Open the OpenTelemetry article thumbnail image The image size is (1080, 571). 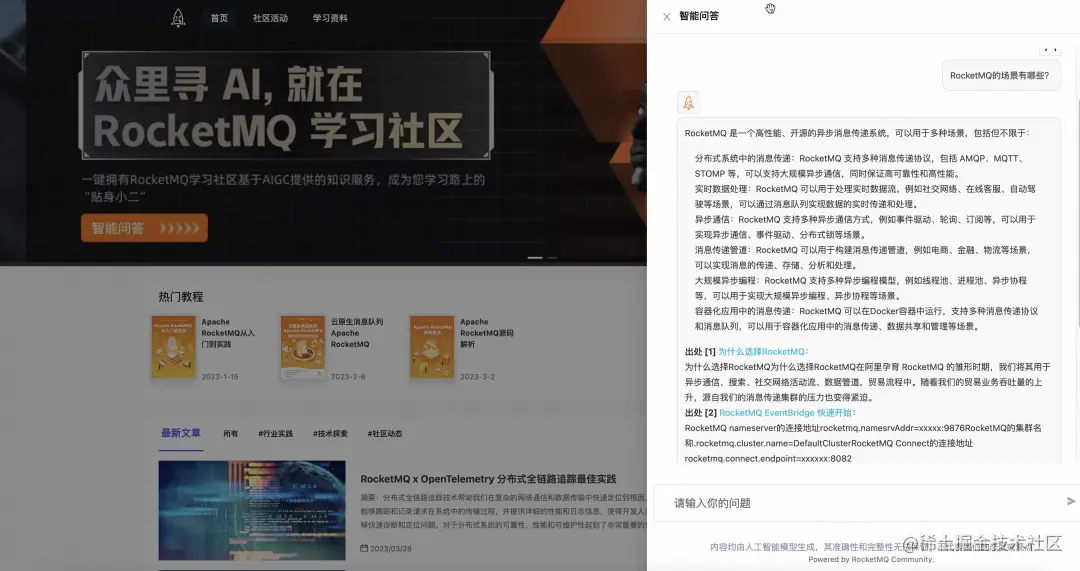[252, 510]
